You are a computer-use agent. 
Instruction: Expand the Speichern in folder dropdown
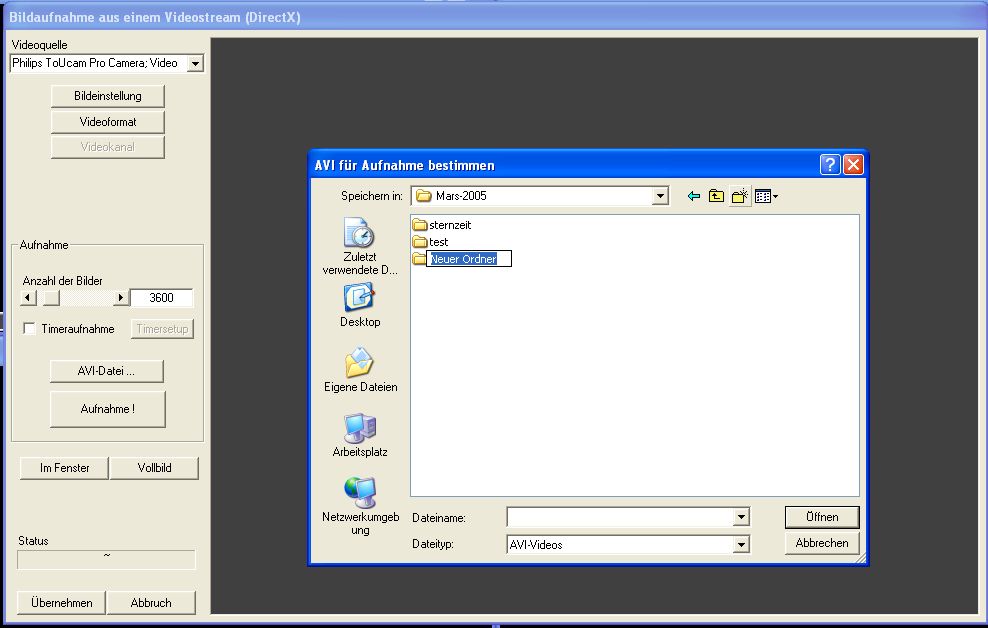pos(659,197)
